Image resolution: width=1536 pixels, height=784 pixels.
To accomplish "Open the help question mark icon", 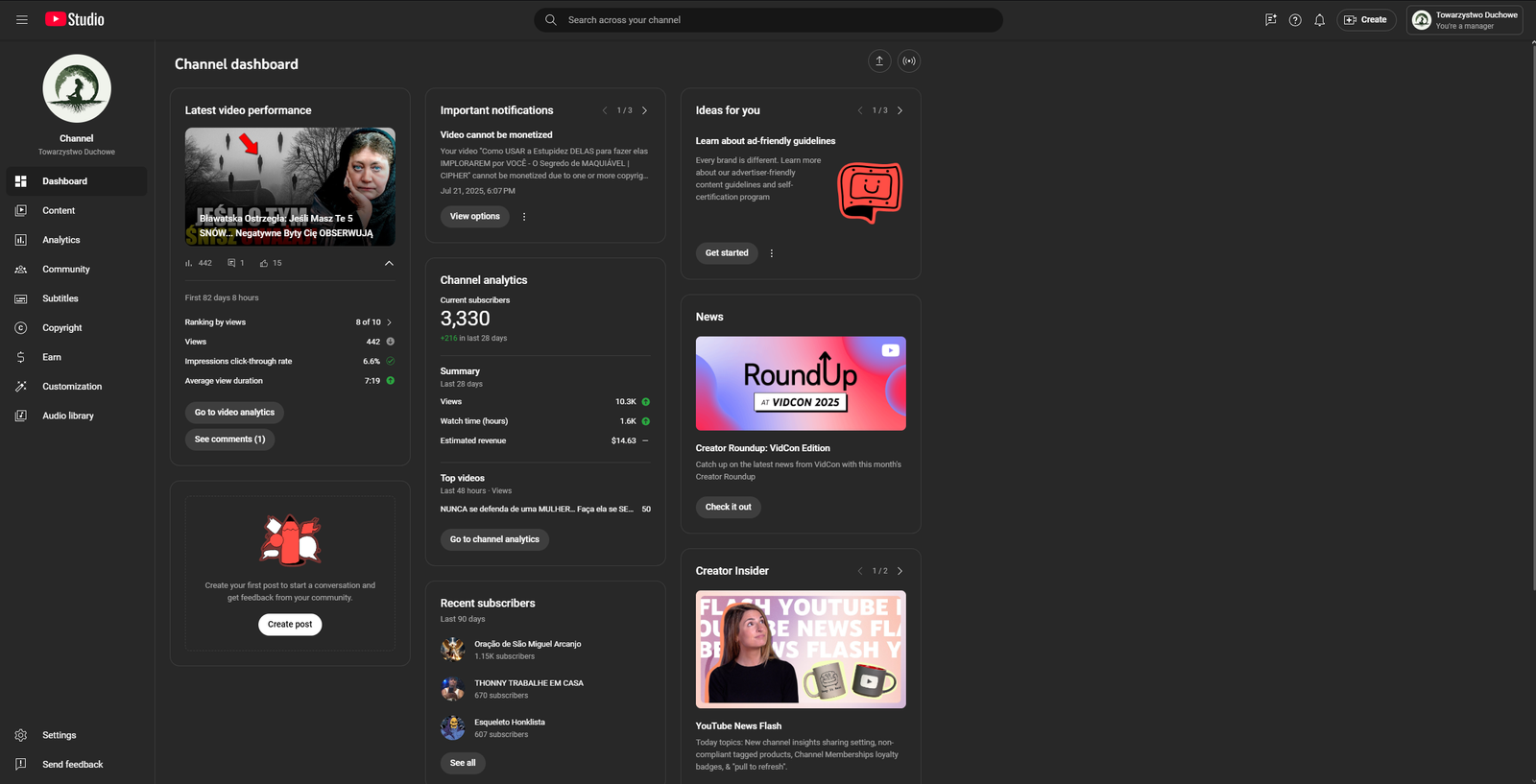I will click(x=1295, y=19).
